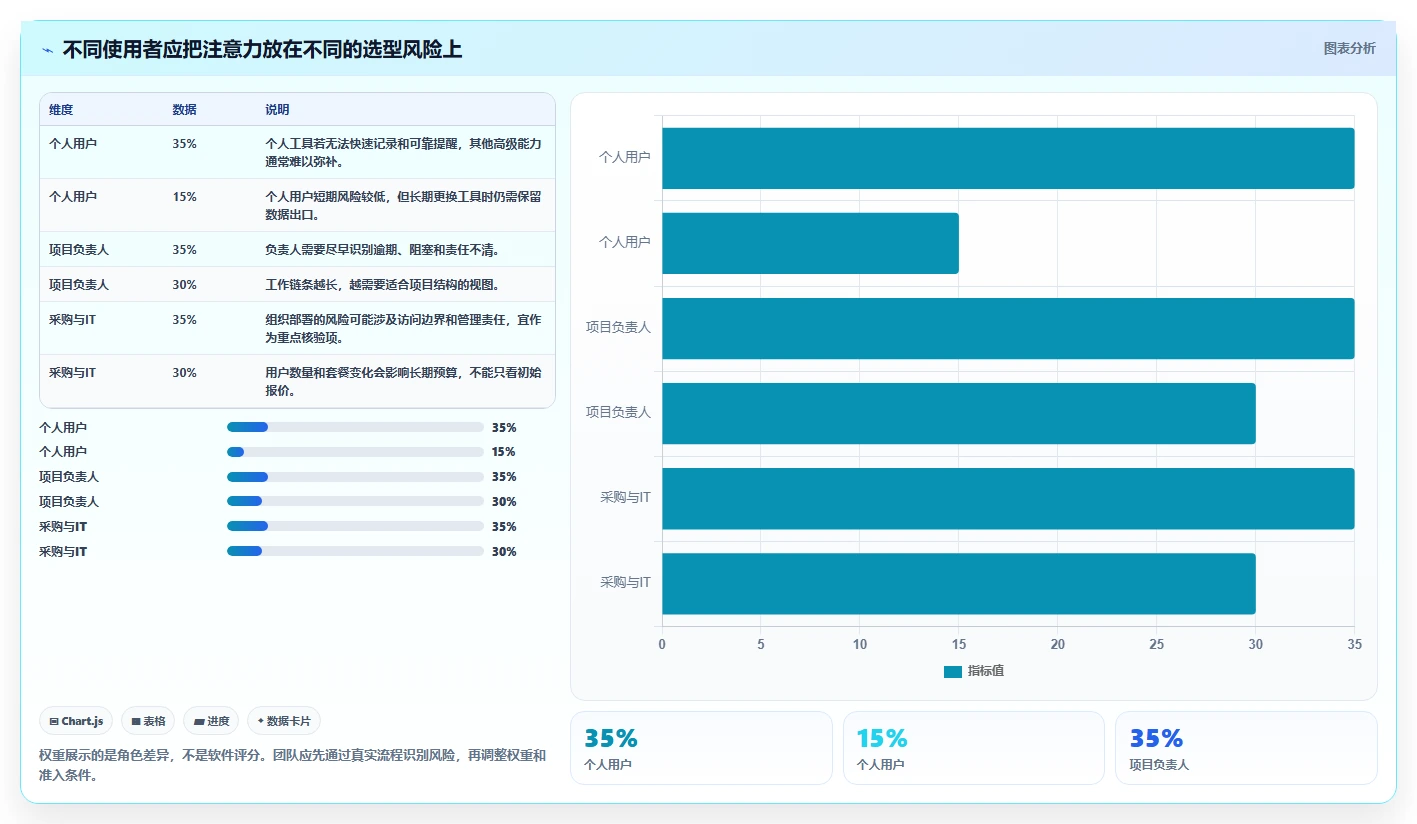Click the 15% 个人用户 stat card
This screenshot has width=1417, height=824.
[974, 748]
